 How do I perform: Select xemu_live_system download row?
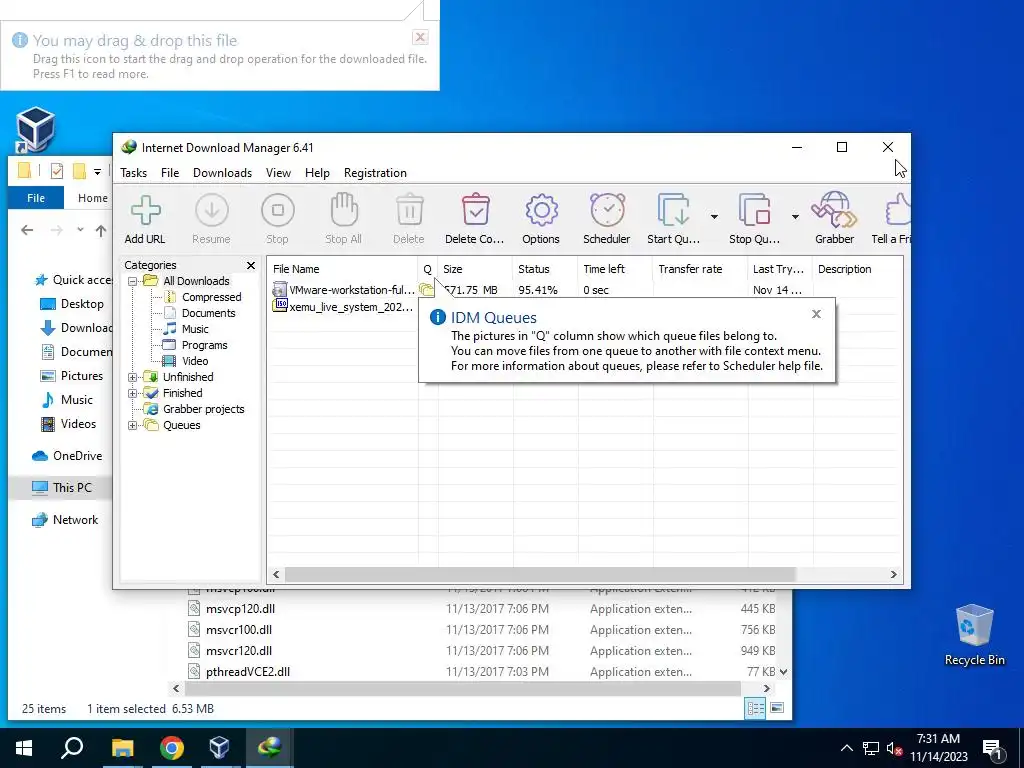pyautogui.click(x=343, y=307)
